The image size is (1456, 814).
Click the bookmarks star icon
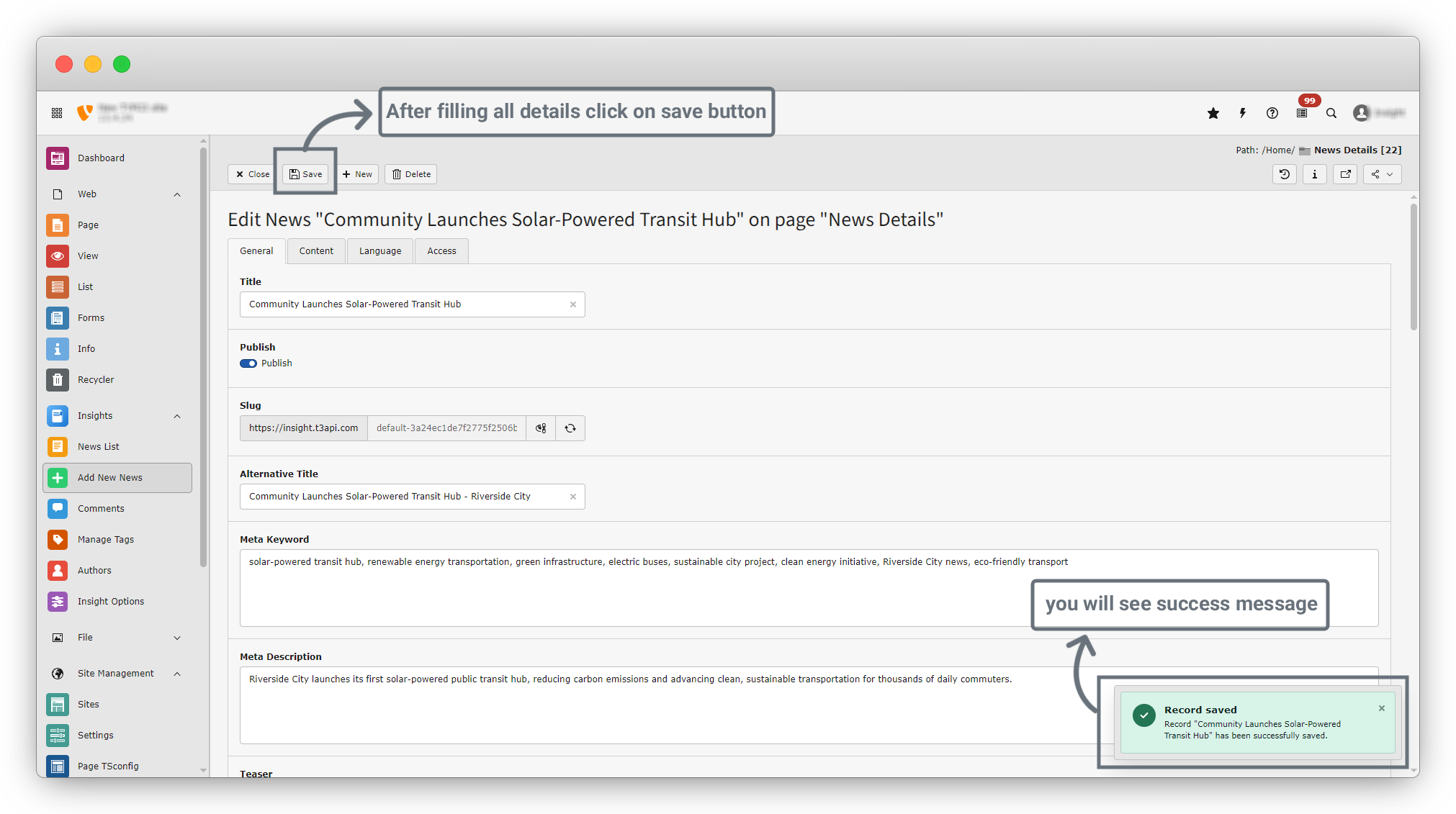pos(1213,113)
